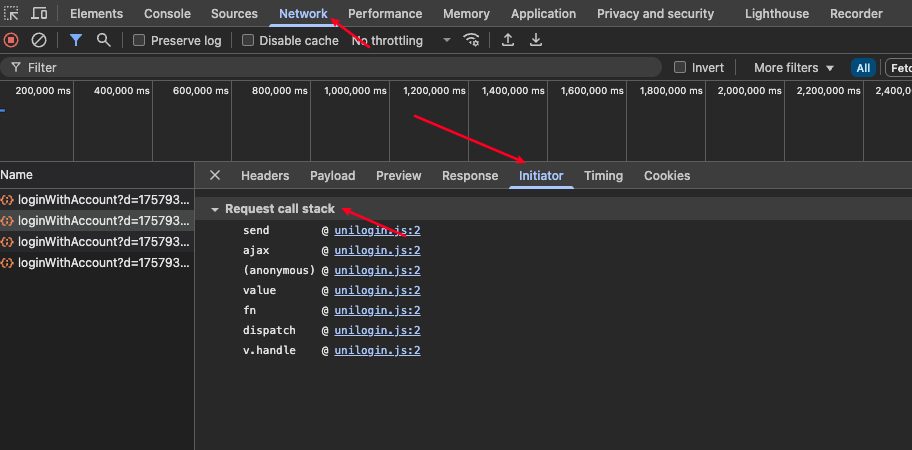The width and height of the screenshot is (912, 450).
Task: Export HAR using the download icon
Action: pyautogui.click(x=536, y=40)
